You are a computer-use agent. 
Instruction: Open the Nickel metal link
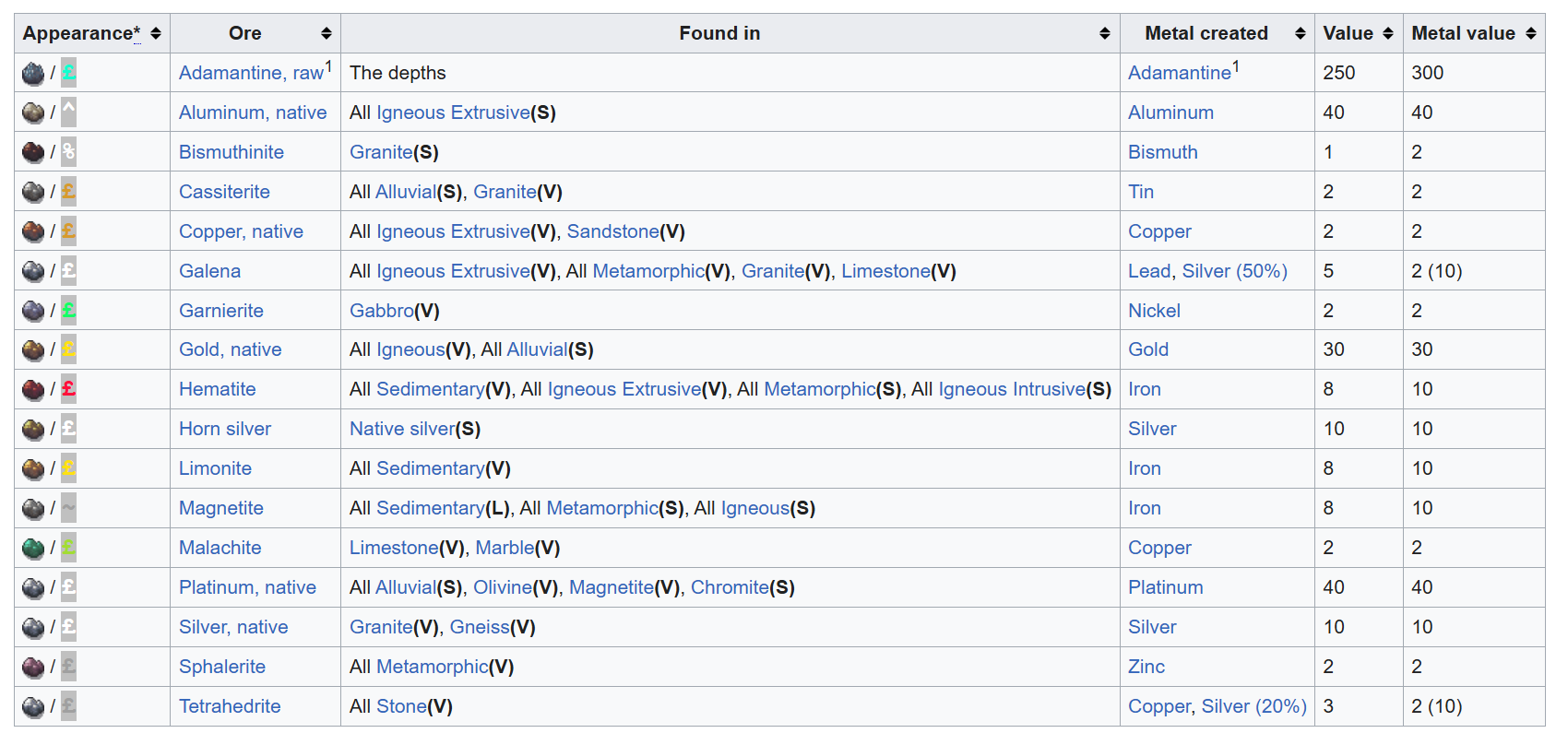coord(1154,311)
